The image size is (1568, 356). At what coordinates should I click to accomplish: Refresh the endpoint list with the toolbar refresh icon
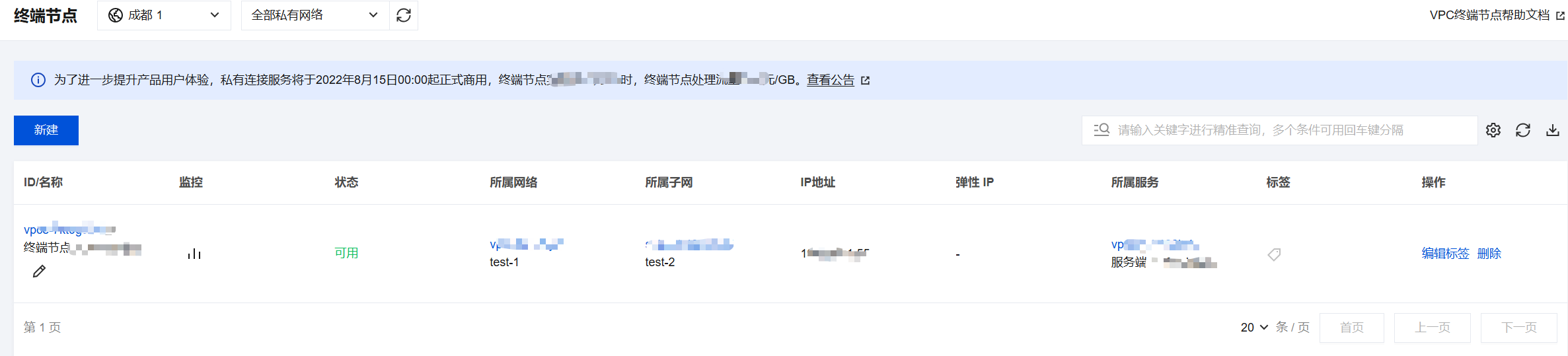click(1523, 130)
